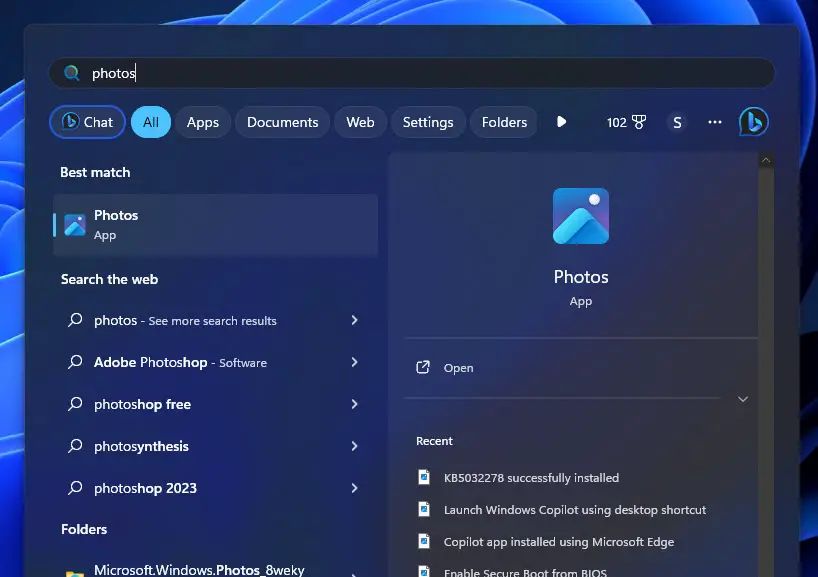
Task: Switch to the Settings filter
Action: 428,122
